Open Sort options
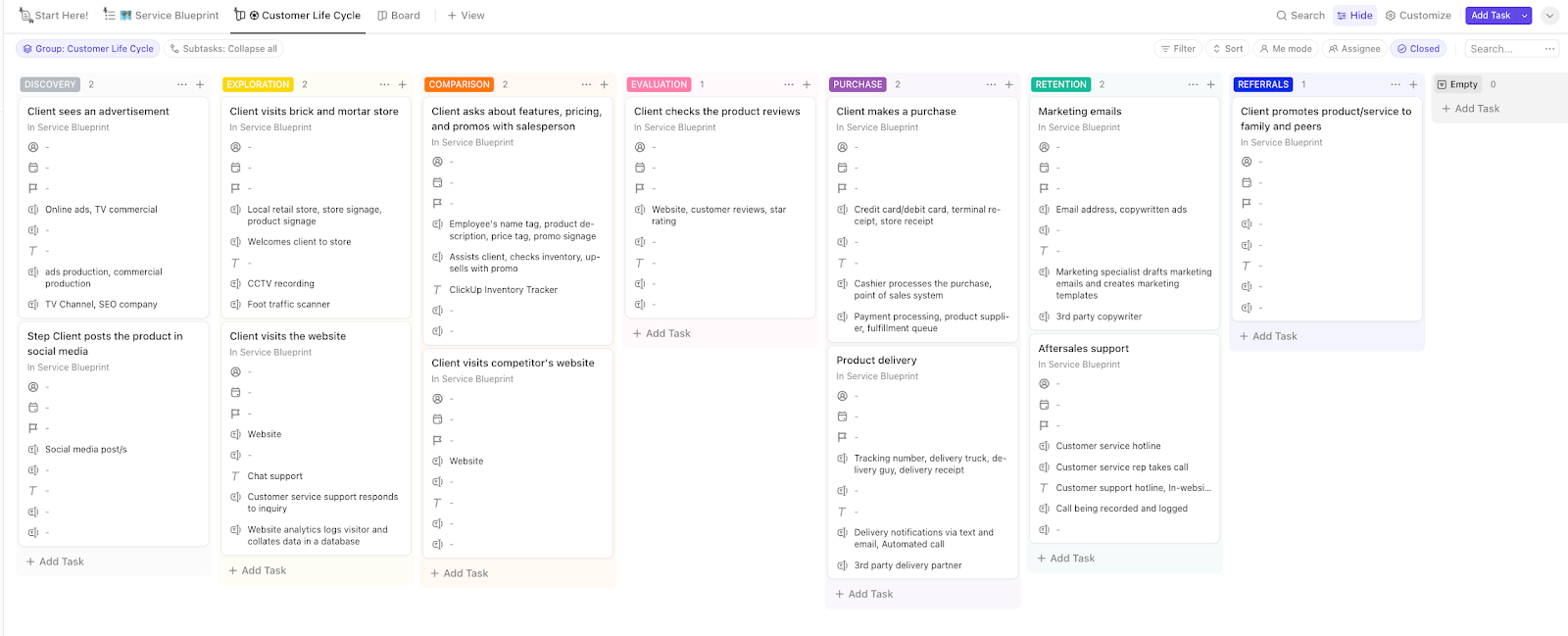Screen dimensions: 1568x636 [1228, 49]
